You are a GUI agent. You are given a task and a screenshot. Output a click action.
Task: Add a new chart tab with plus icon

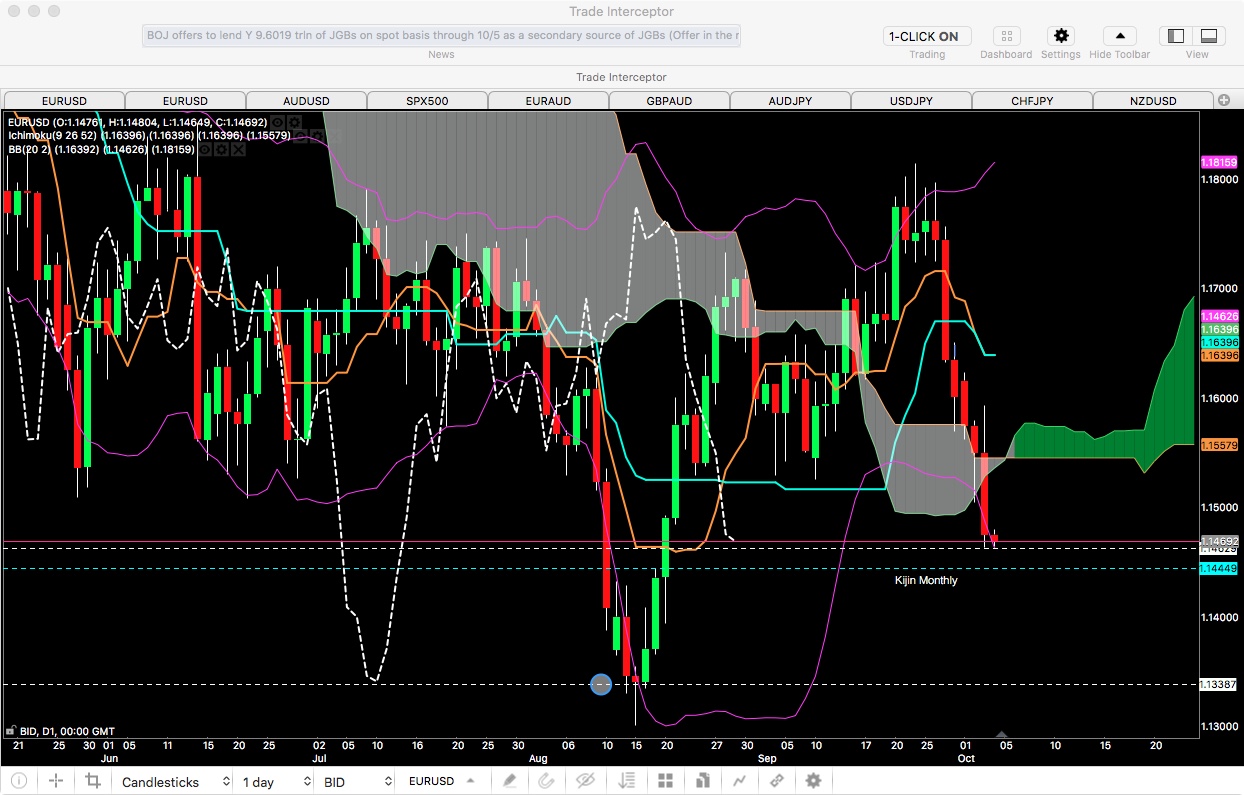tap(1224, 100)
